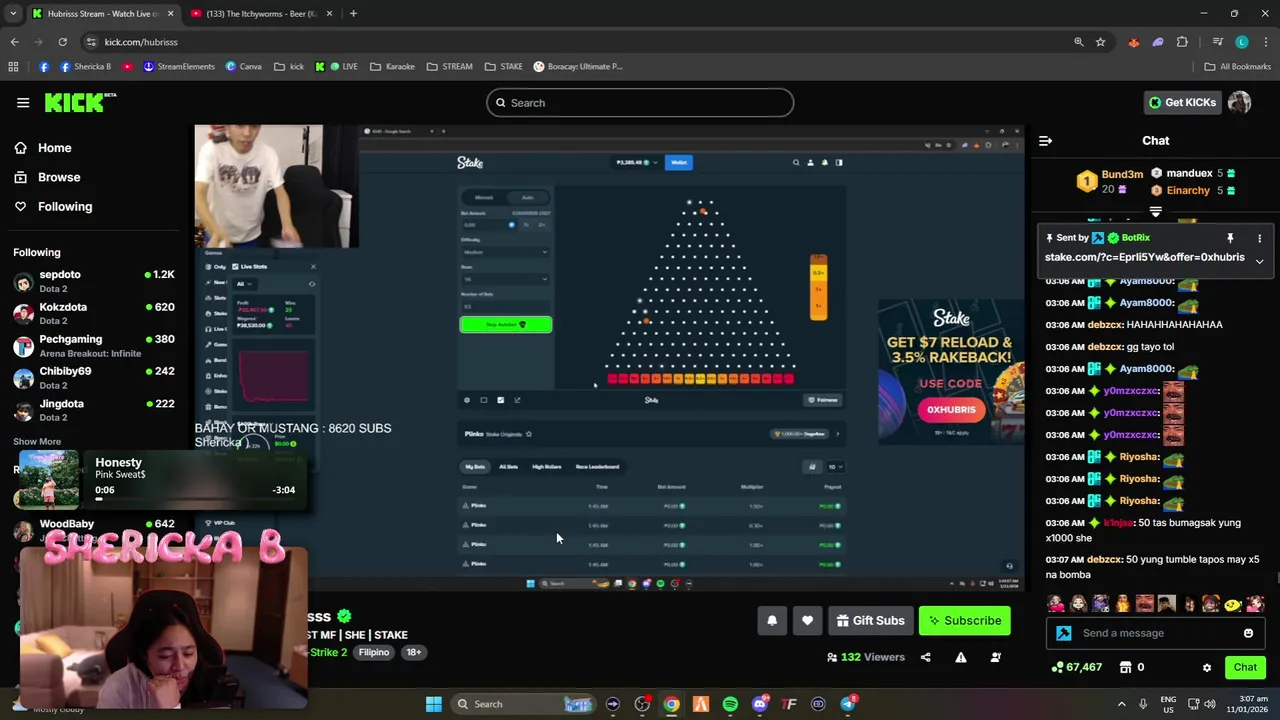
Task: Open the Kick shop icon beside 0
Action: [1125, 668]
